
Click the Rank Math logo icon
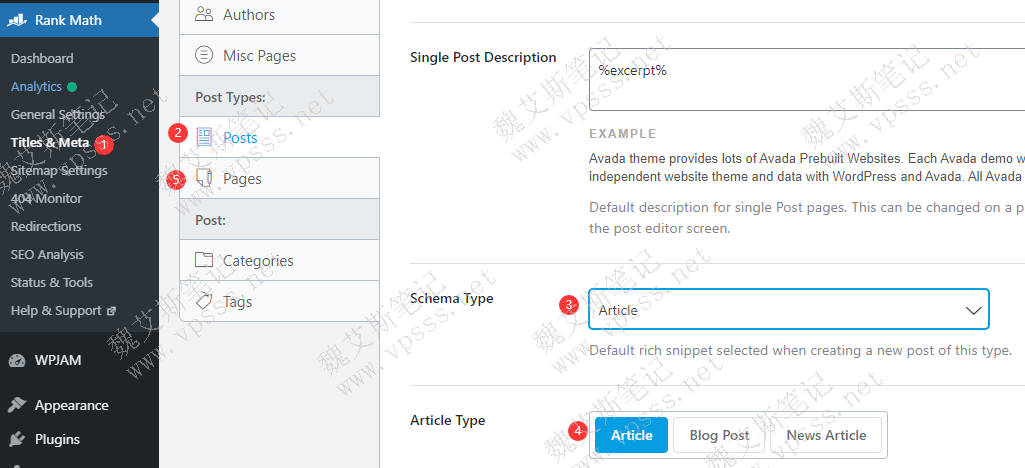17,19
